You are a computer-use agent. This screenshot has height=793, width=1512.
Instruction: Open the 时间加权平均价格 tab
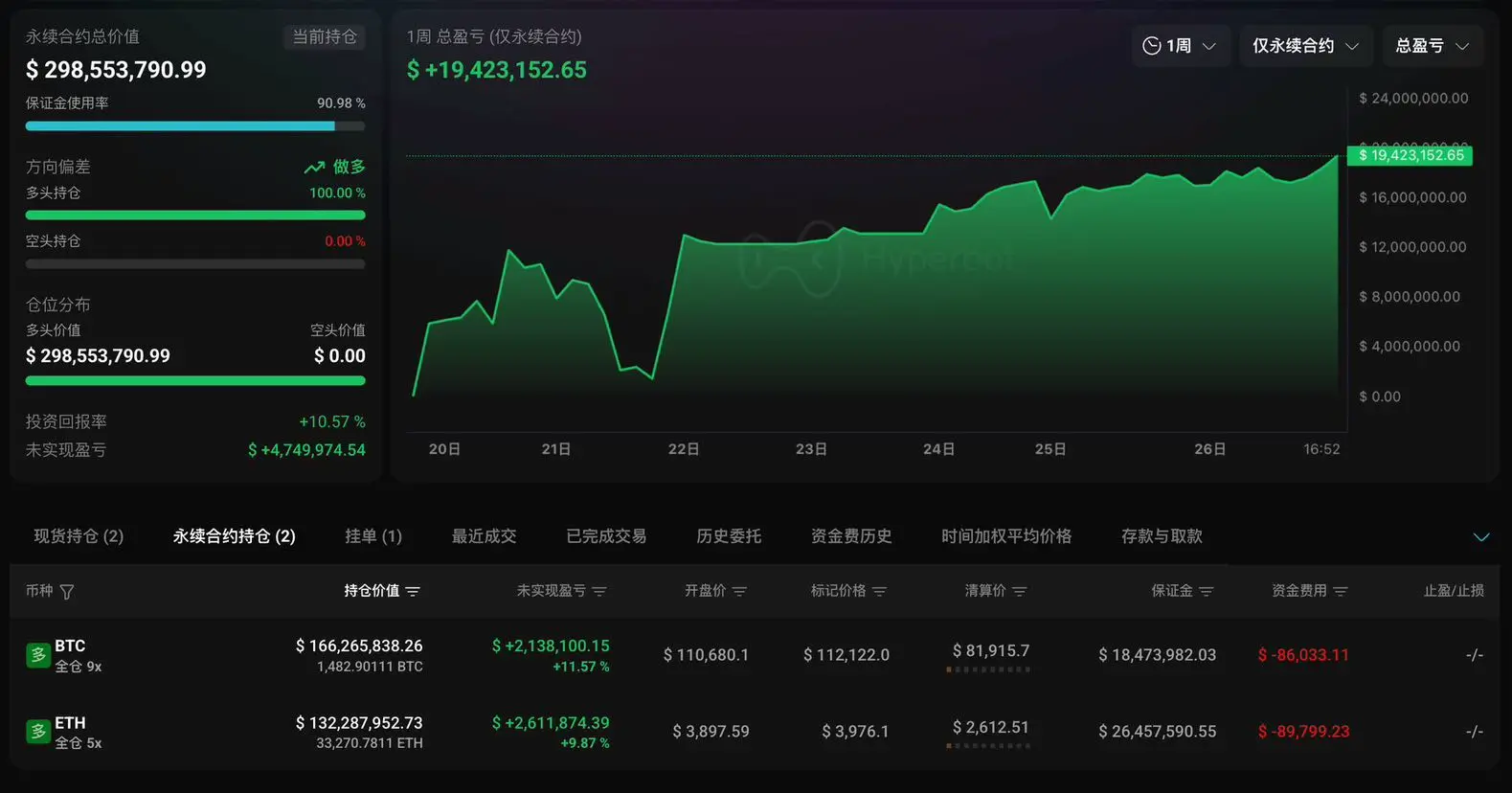click(1006, 536)
